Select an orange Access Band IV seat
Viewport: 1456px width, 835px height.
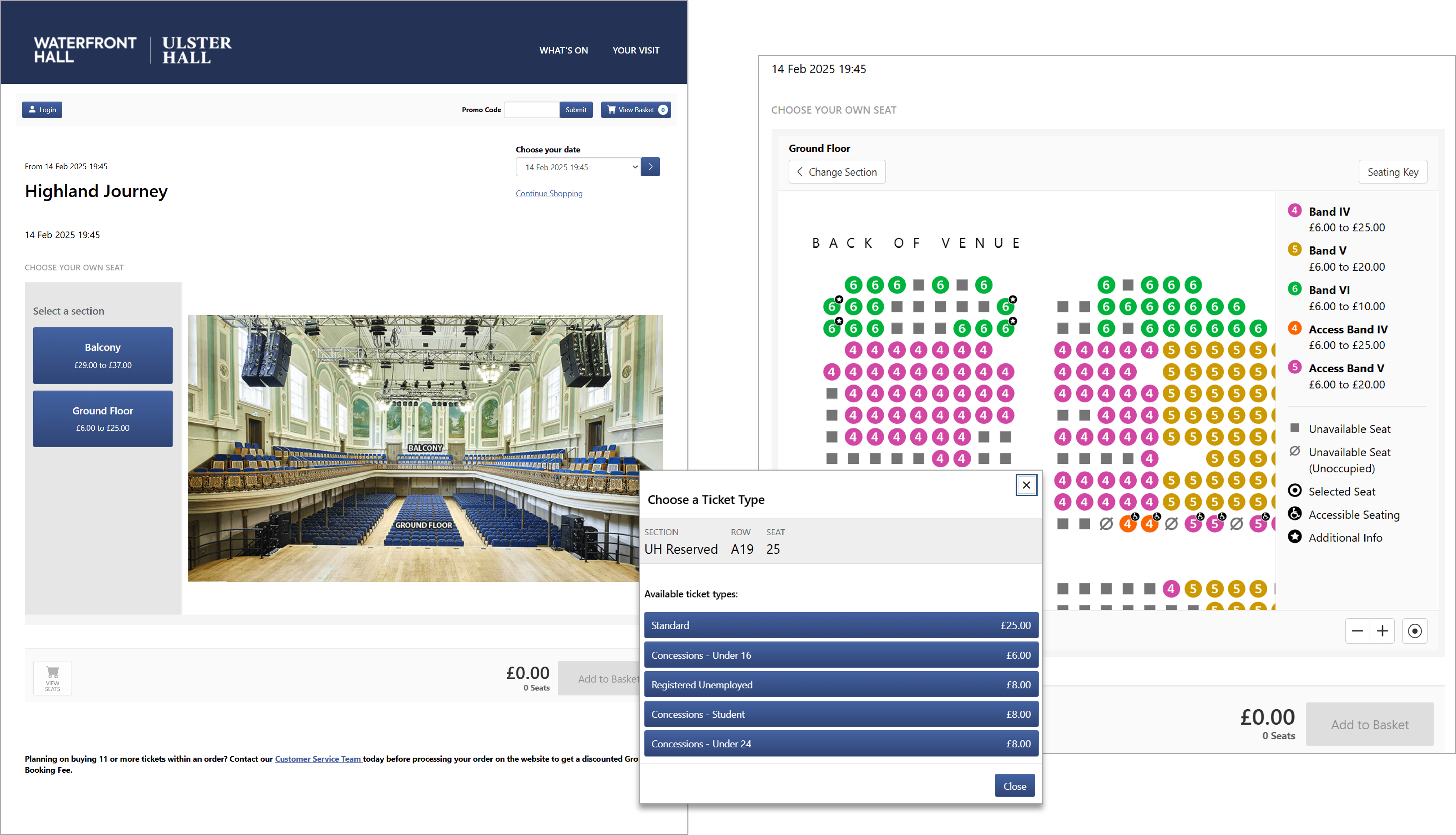(x=1127, y=524)
